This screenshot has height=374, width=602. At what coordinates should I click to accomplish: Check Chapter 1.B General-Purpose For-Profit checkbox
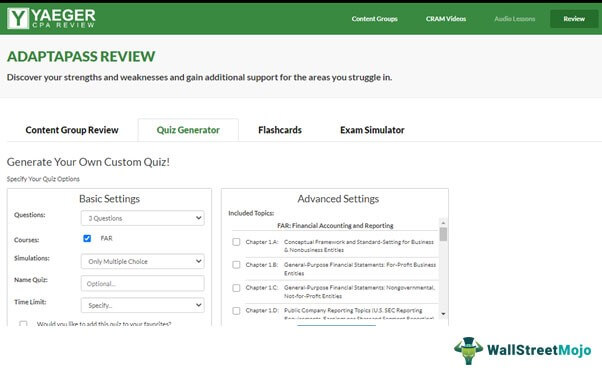point(236,265)
